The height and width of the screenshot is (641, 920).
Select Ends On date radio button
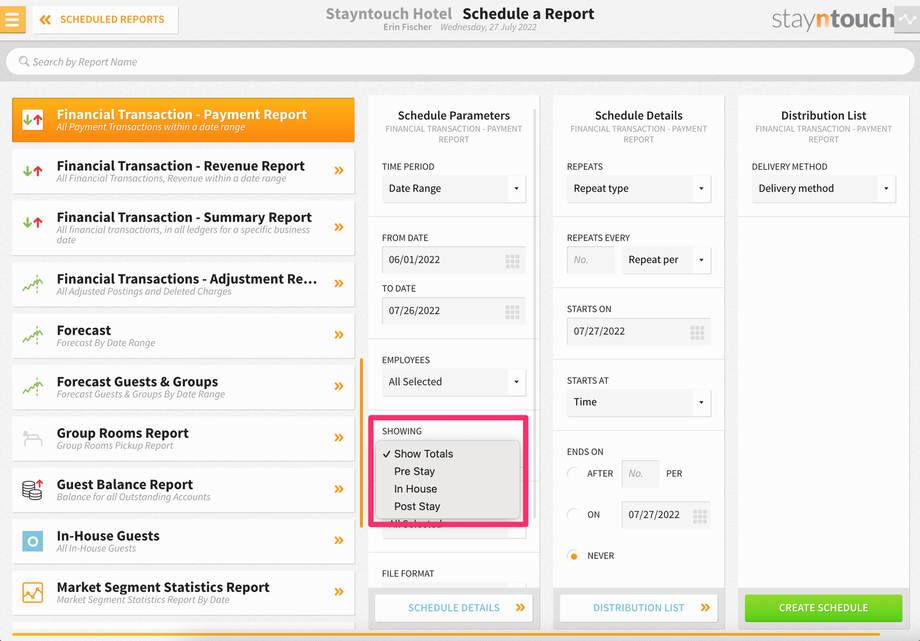(574, 515)
